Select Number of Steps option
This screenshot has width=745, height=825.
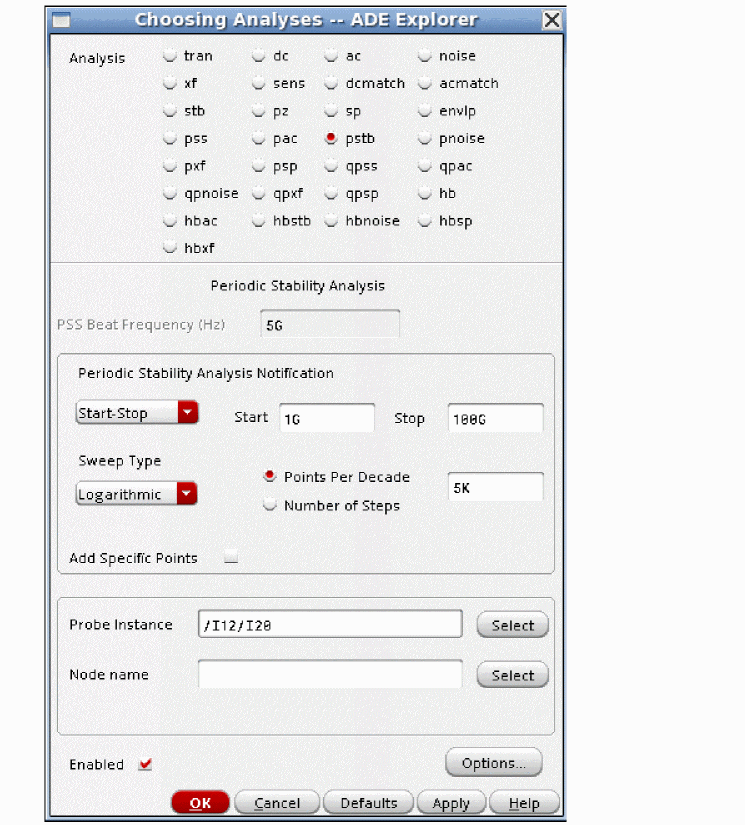[x=270, y=505]
